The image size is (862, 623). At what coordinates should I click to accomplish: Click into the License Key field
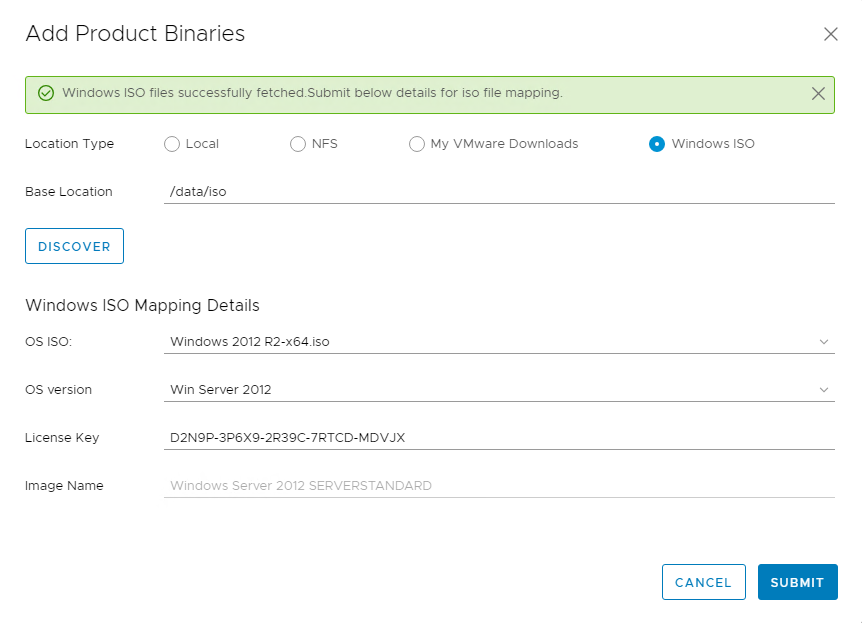(498, 438)
